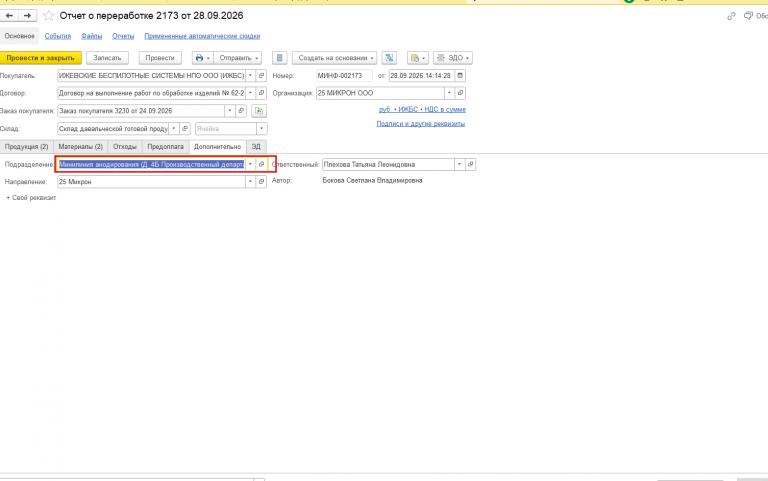The height and width of the screenshot is (481, 768).
Task: Open the Отчеты section link
Action: [123, 36]
